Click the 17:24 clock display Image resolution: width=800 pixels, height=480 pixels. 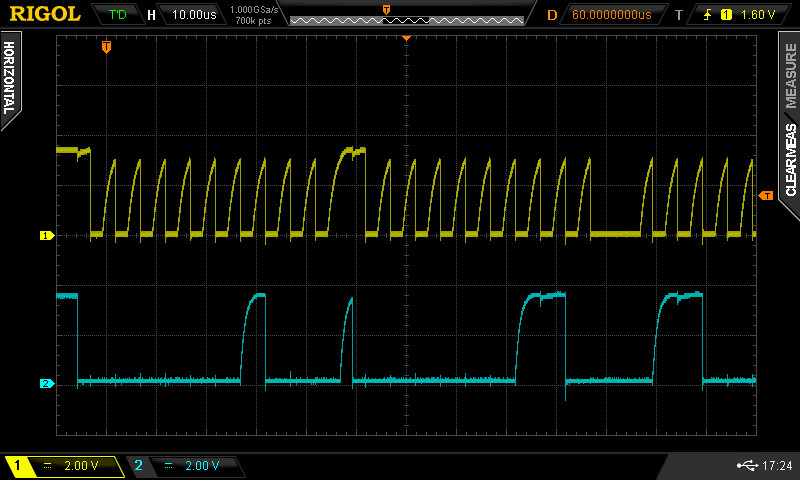point(776,466)
